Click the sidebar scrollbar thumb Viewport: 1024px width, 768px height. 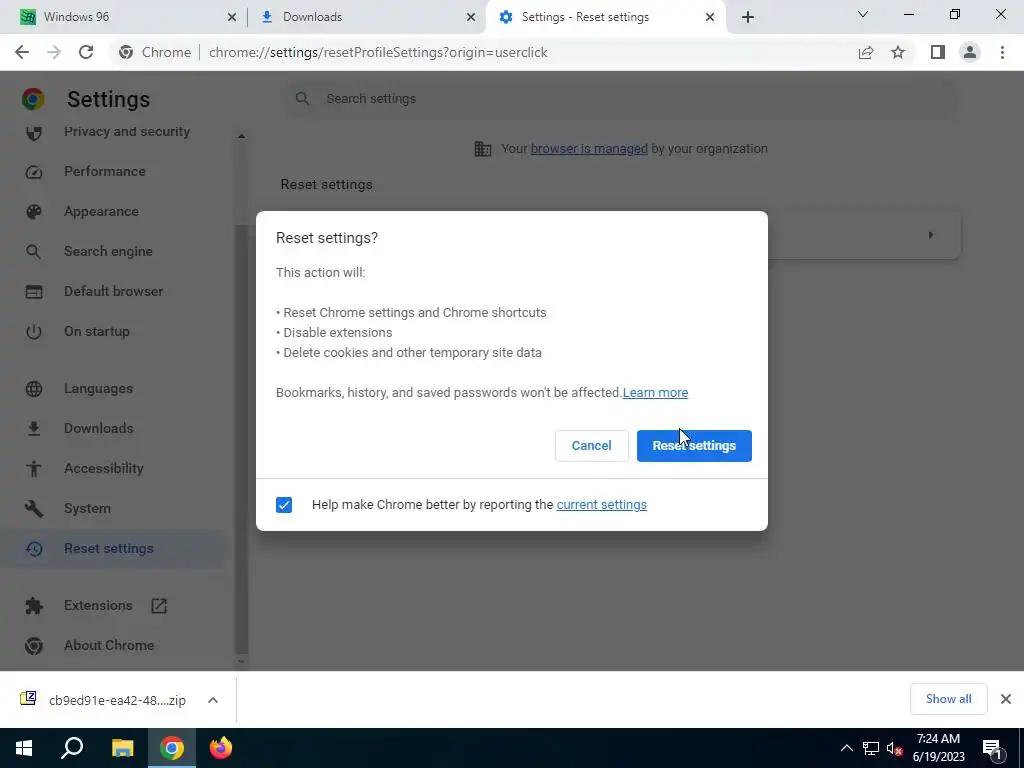[241, 439]
